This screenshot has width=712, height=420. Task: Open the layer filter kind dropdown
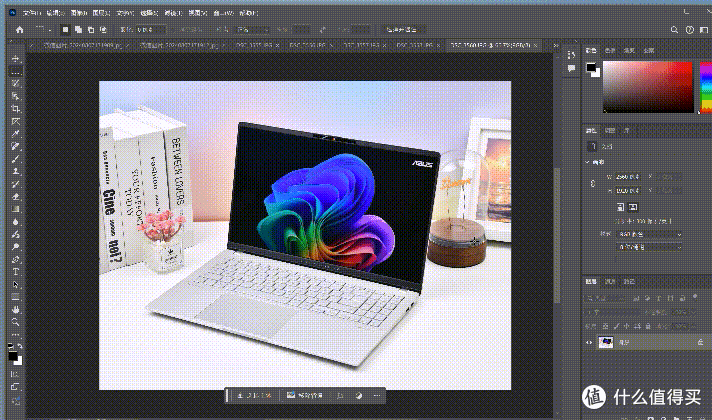(604, 298)
